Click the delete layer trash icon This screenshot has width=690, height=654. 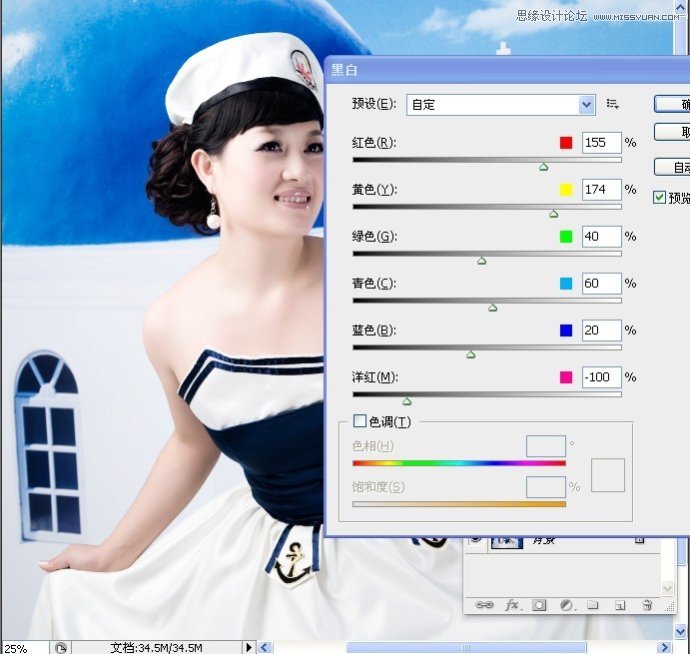pos(647,605)
